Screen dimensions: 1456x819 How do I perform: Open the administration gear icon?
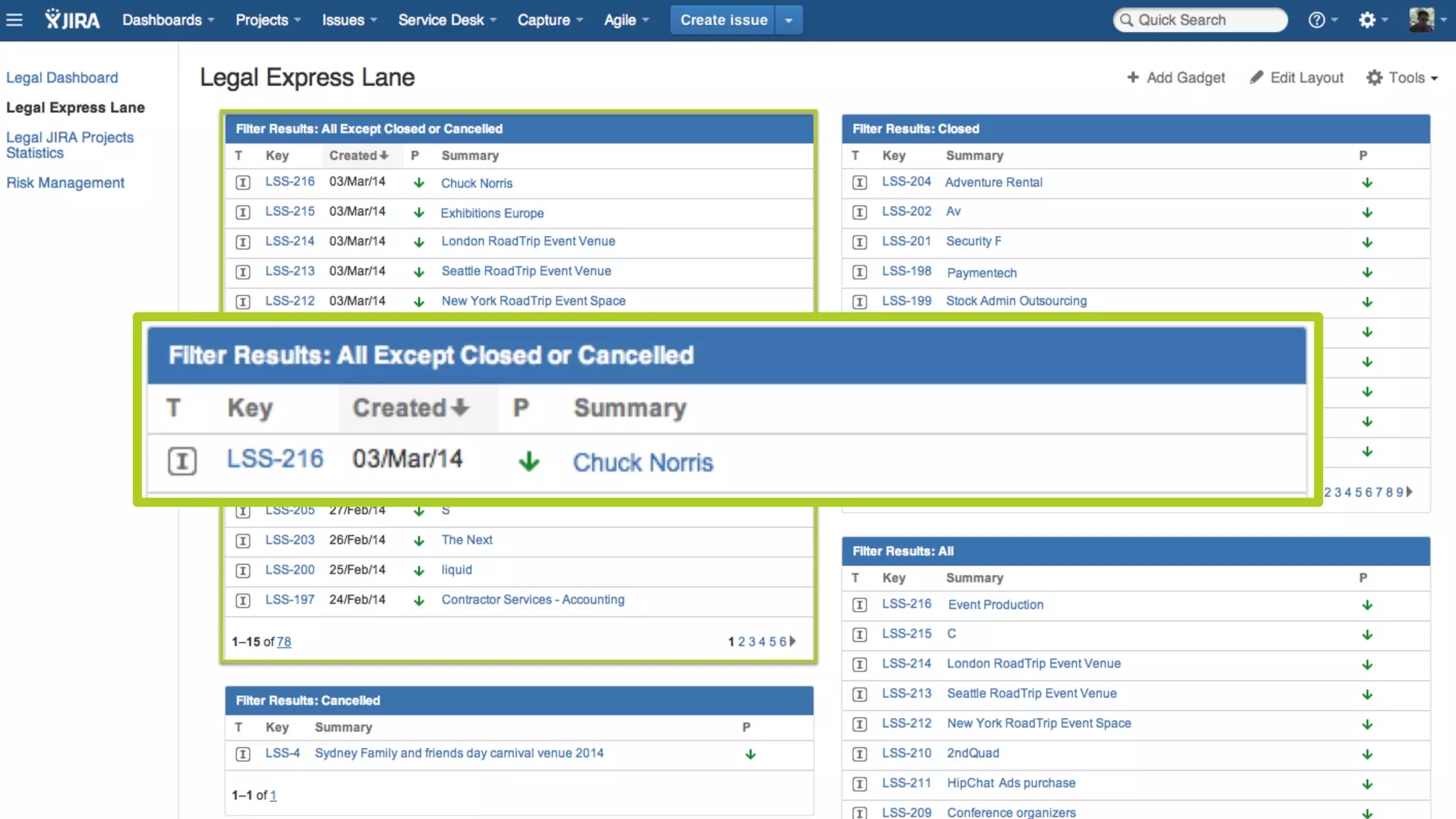pyautogui.click(x=1367, y=20)
